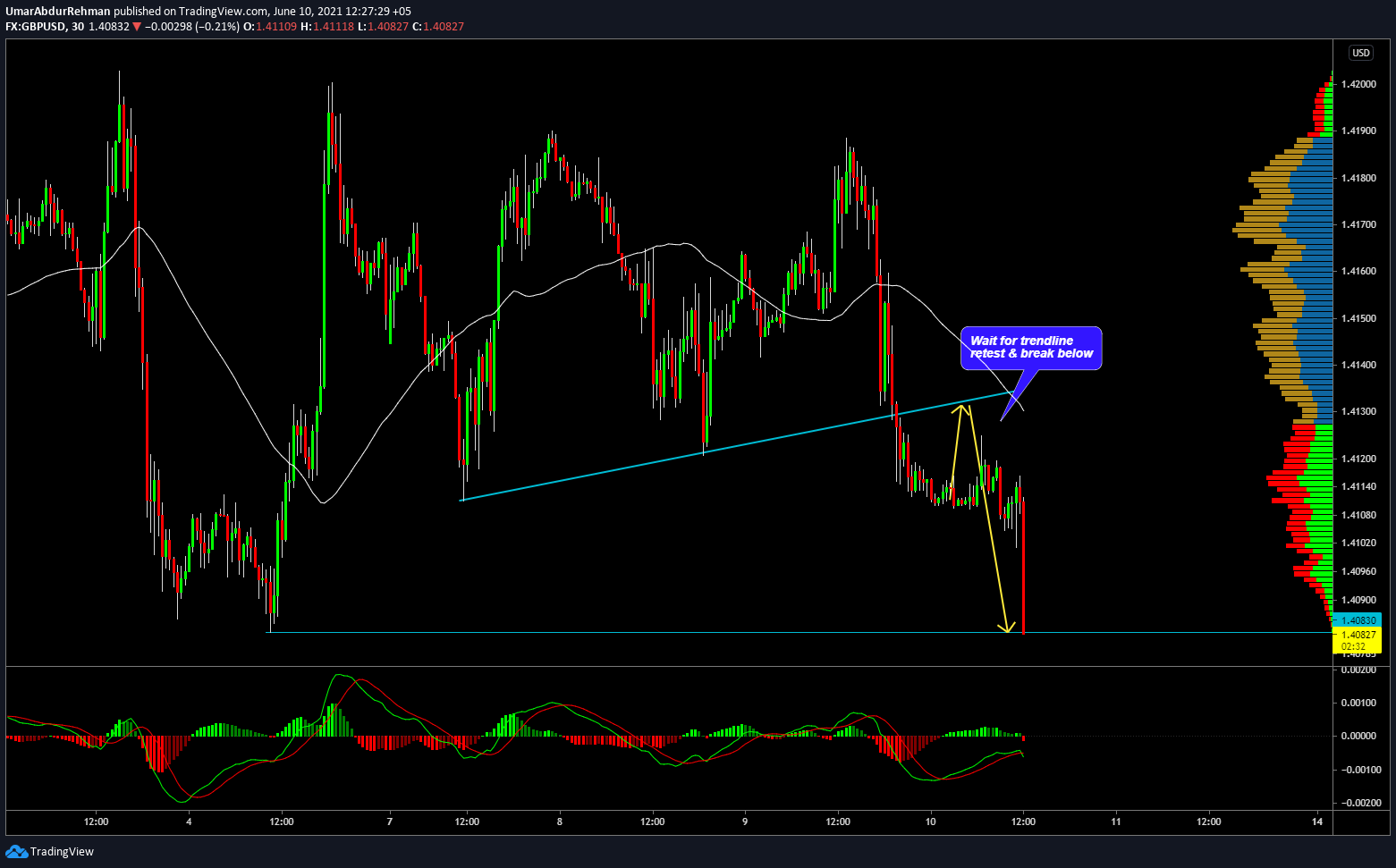This screenshot has width=1396, height=868.
Task: Click date label 4 on time axis
Action: 189,822
